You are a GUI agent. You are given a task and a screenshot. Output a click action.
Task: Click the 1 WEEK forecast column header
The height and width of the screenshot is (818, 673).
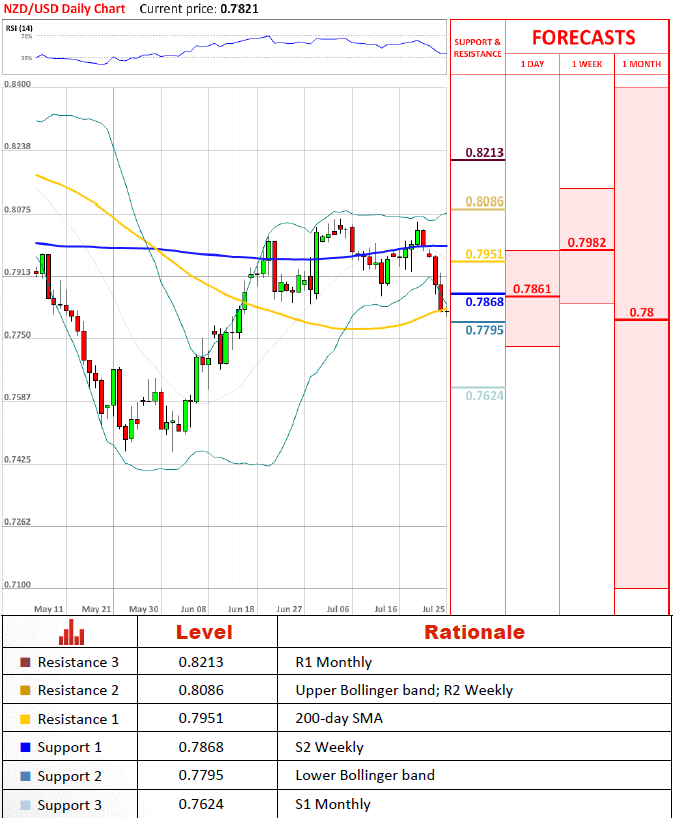(587, 64)
